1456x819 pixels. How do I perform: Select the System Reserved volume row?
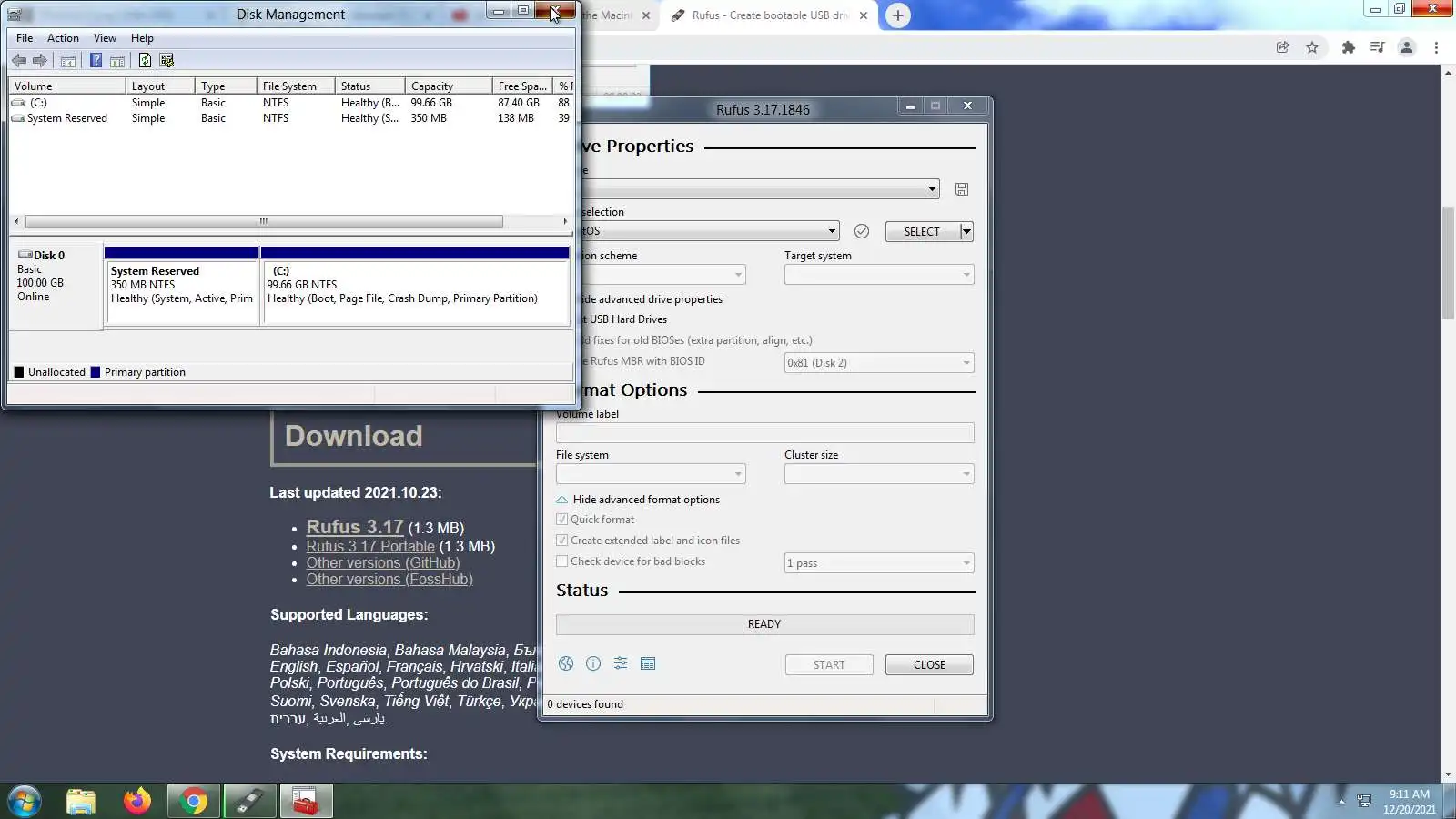click(291, 118)
